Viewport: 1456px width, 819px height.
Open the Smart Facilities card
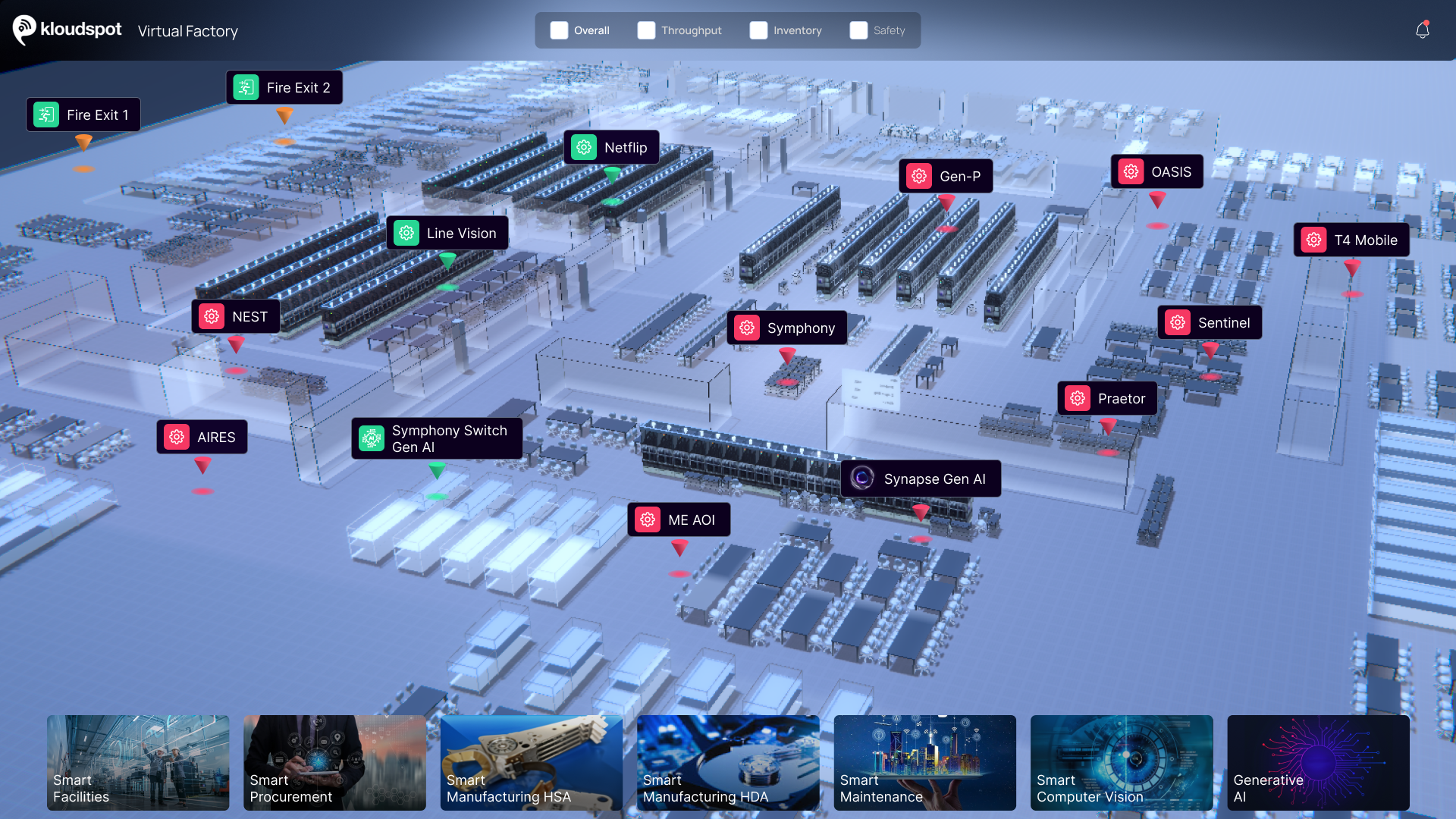point(138,762)
